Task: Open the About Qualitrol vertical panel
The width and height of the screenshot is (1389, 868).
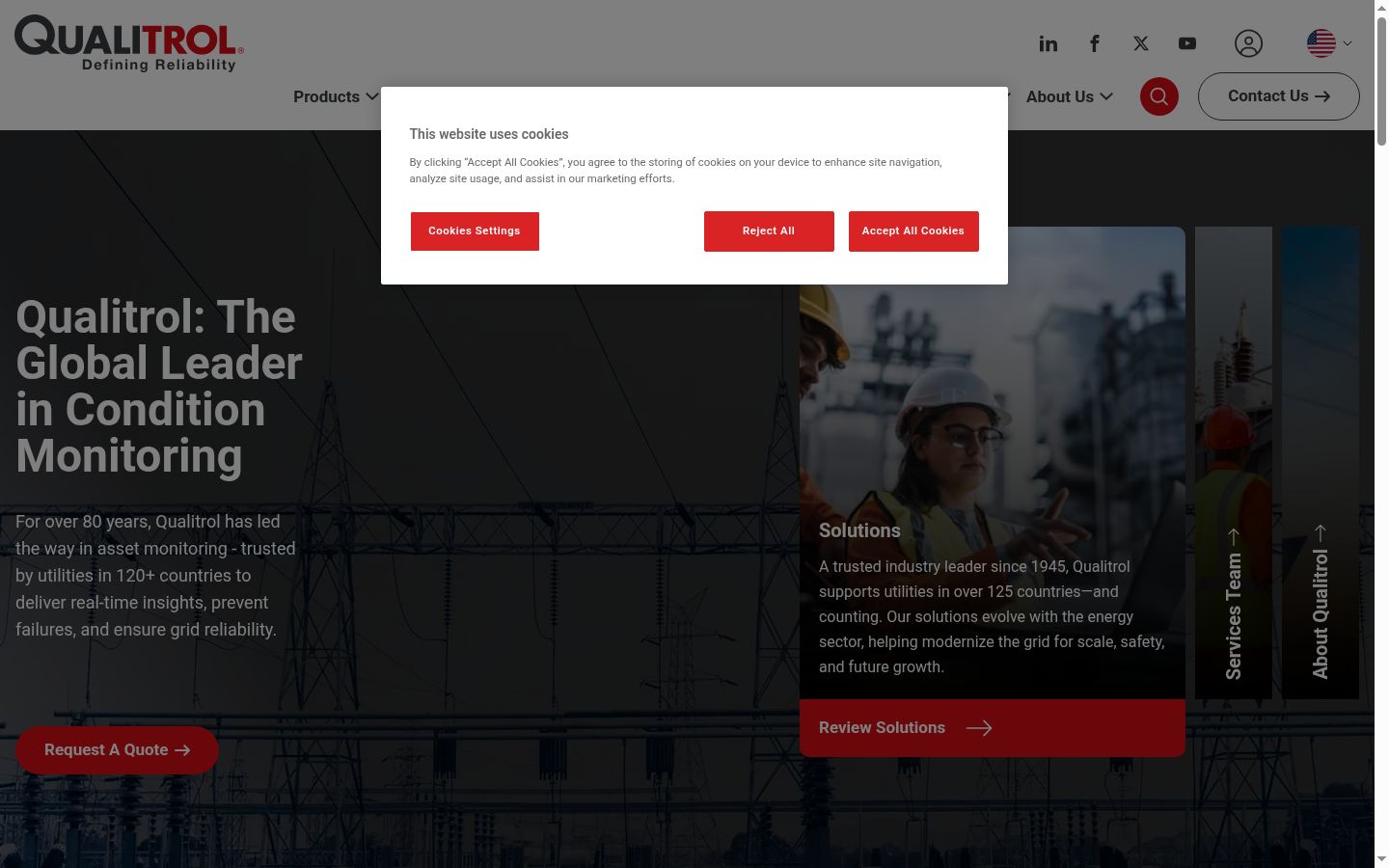Action: tap(1321, 463)
